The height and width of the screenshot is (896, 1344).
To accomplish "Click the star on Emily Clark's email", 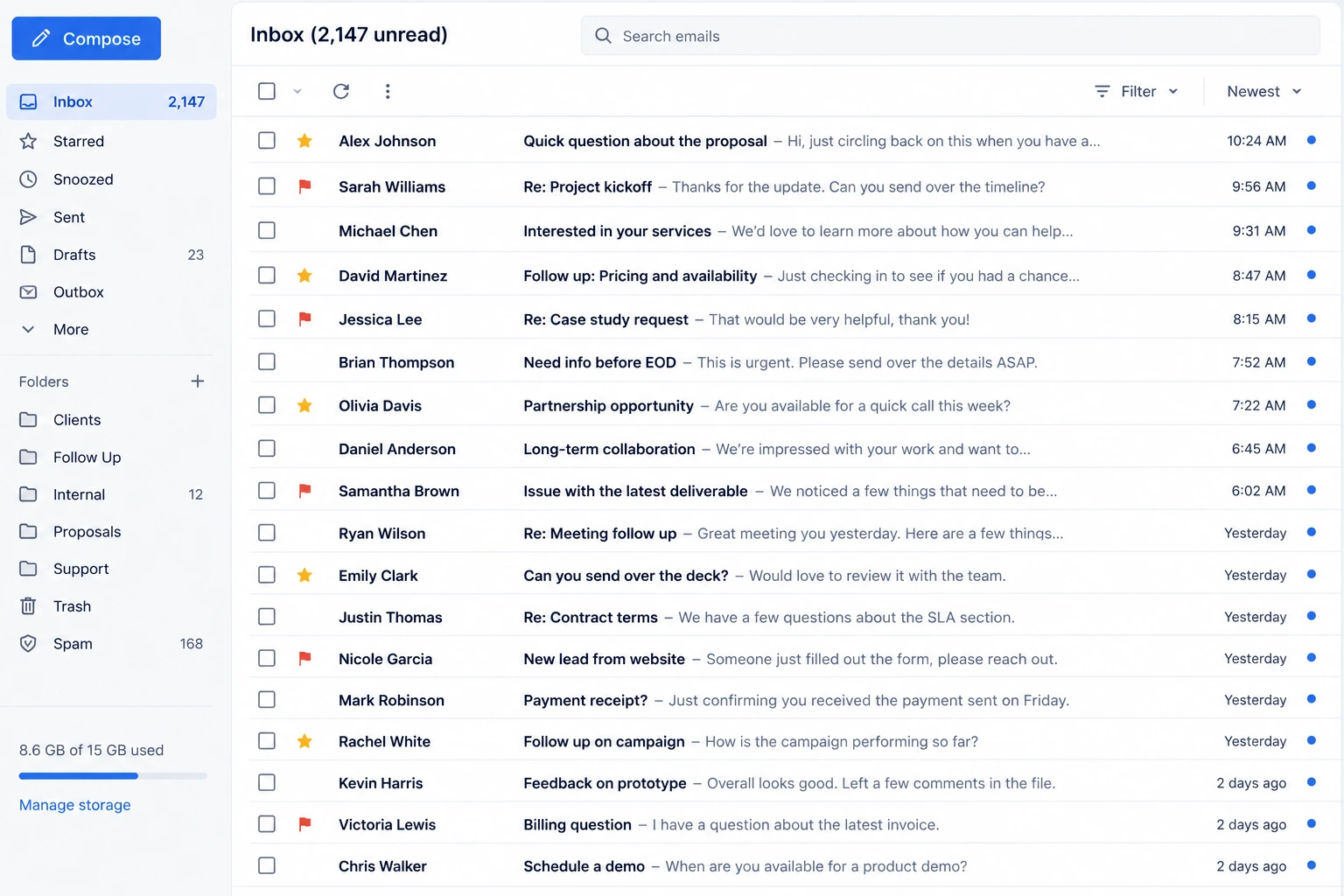I will (x=304, y=575).
